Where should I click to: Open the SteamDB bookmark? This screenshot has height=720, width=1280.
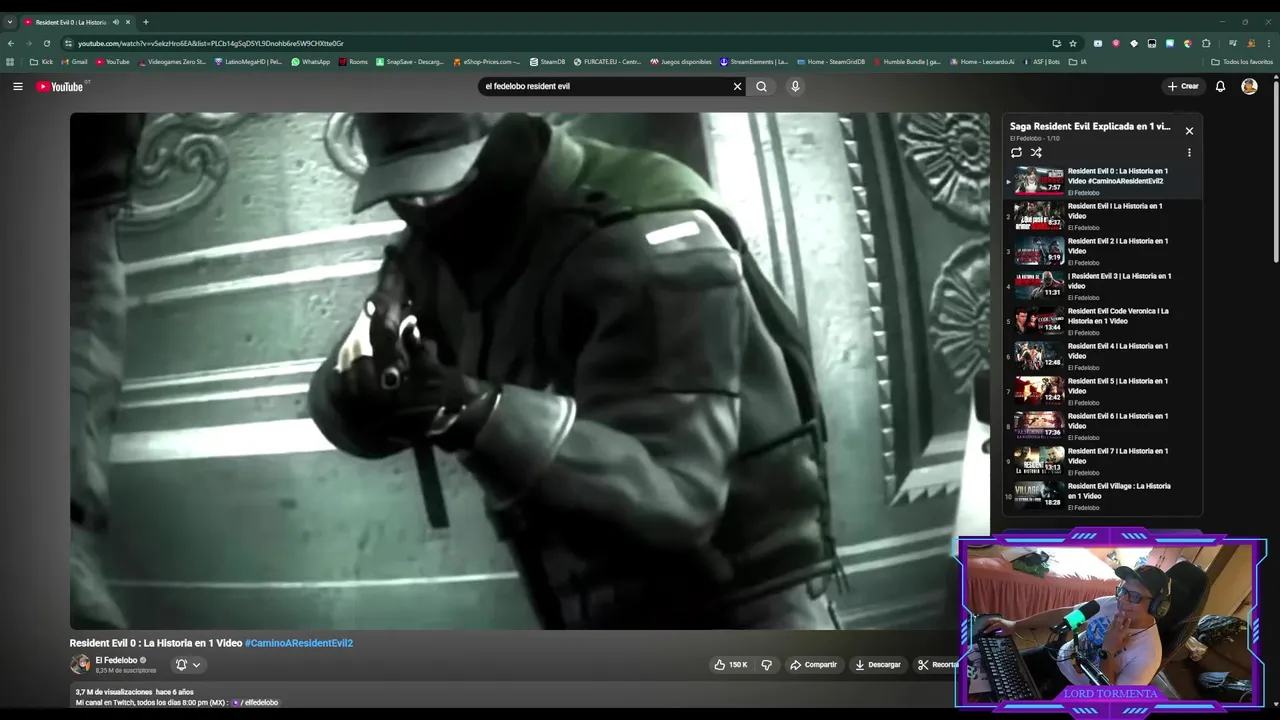tap(547, 62)
